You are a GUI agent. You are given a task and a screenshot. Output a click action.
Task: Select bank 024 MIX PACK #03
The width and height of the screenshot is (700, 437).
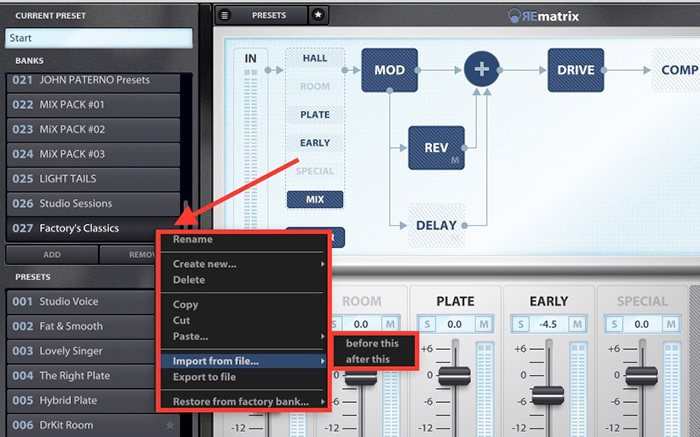pos(93,154)
